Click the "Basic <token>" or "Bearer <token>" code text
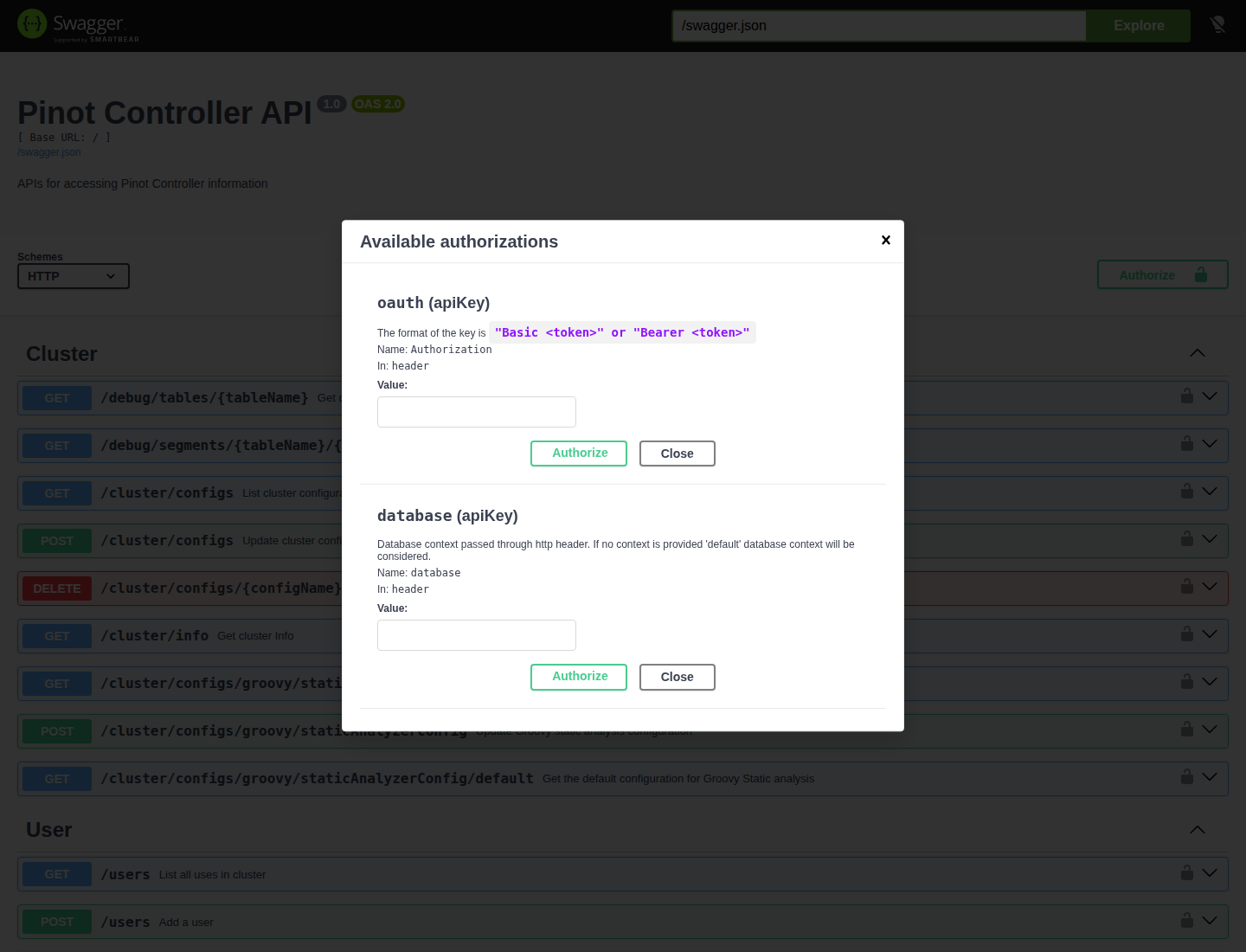This screenshot has height=952, width=1246. tap(622, 332)
